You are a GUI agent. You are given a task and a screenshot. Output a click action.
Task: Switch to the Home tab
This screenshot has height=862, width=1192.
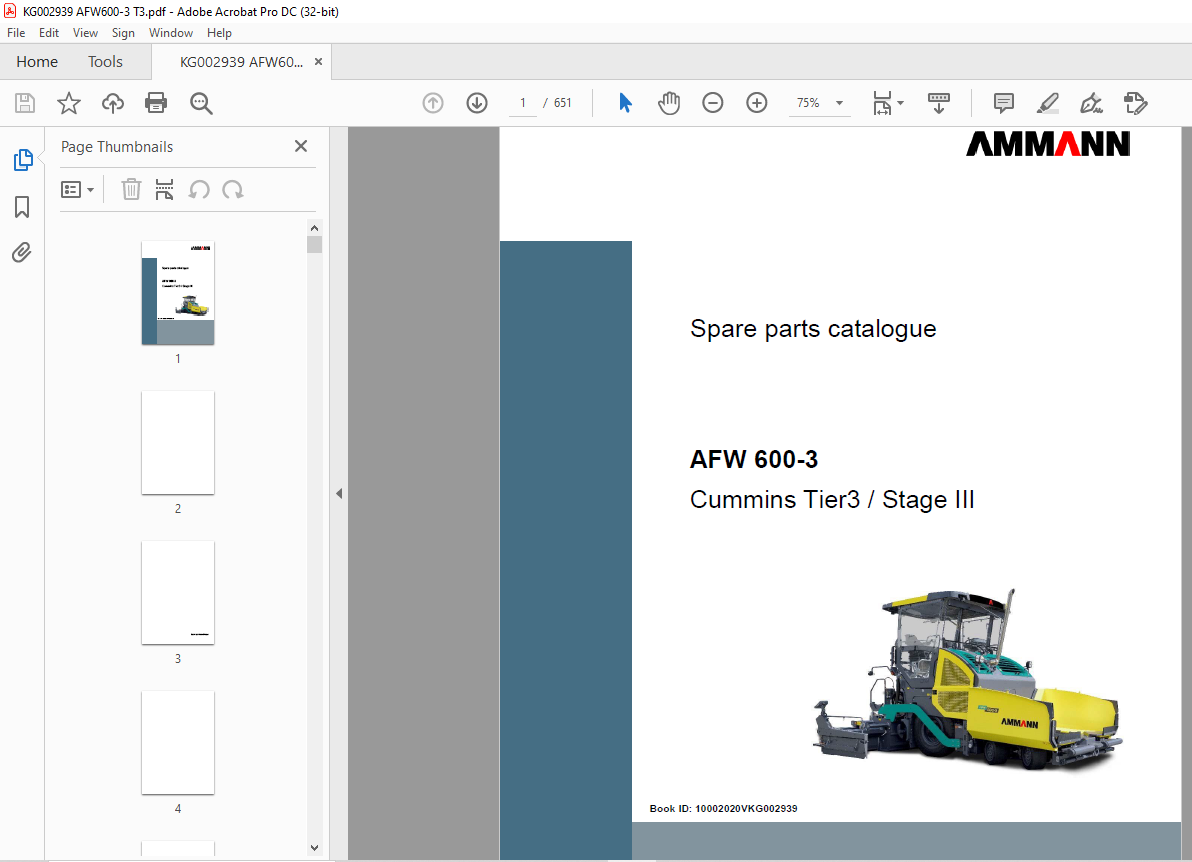coord(36,62)
